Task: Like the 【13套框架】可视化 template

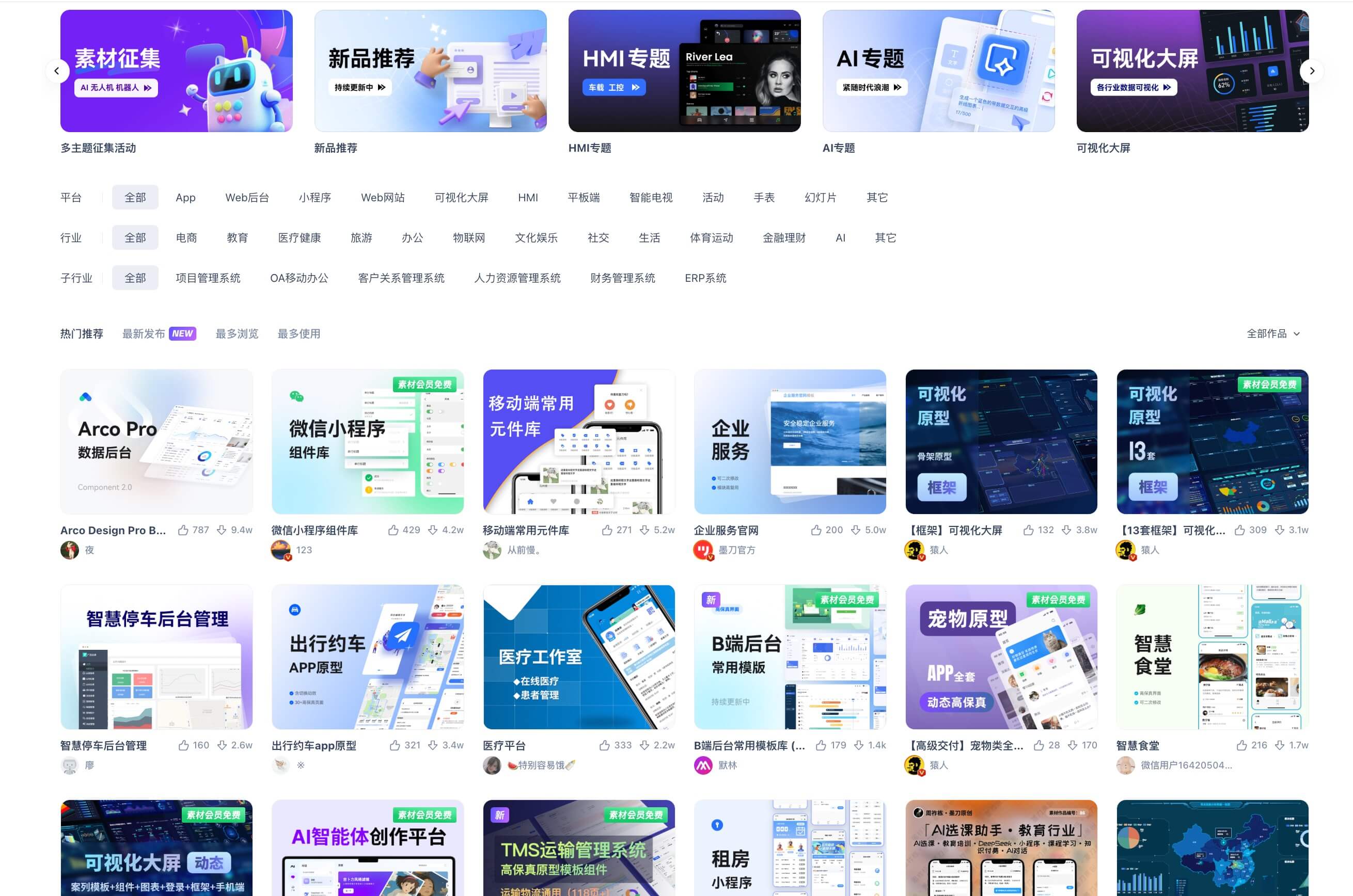Action: tap(1240, 530)
